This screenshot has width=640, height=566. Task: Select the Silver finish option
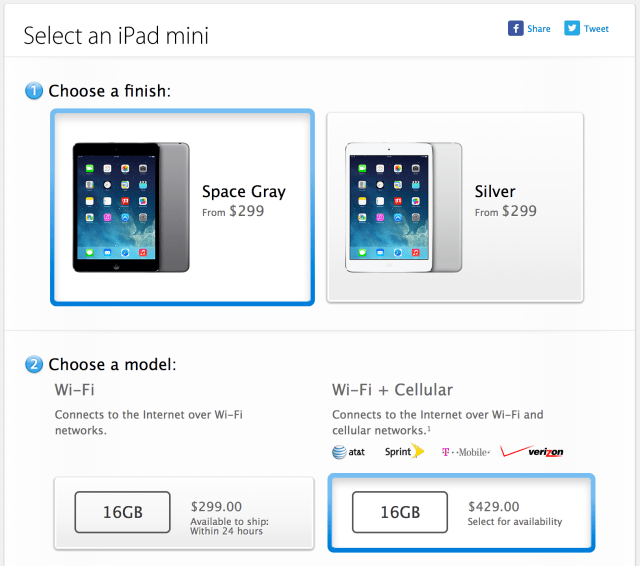click(x=455, y=207)
